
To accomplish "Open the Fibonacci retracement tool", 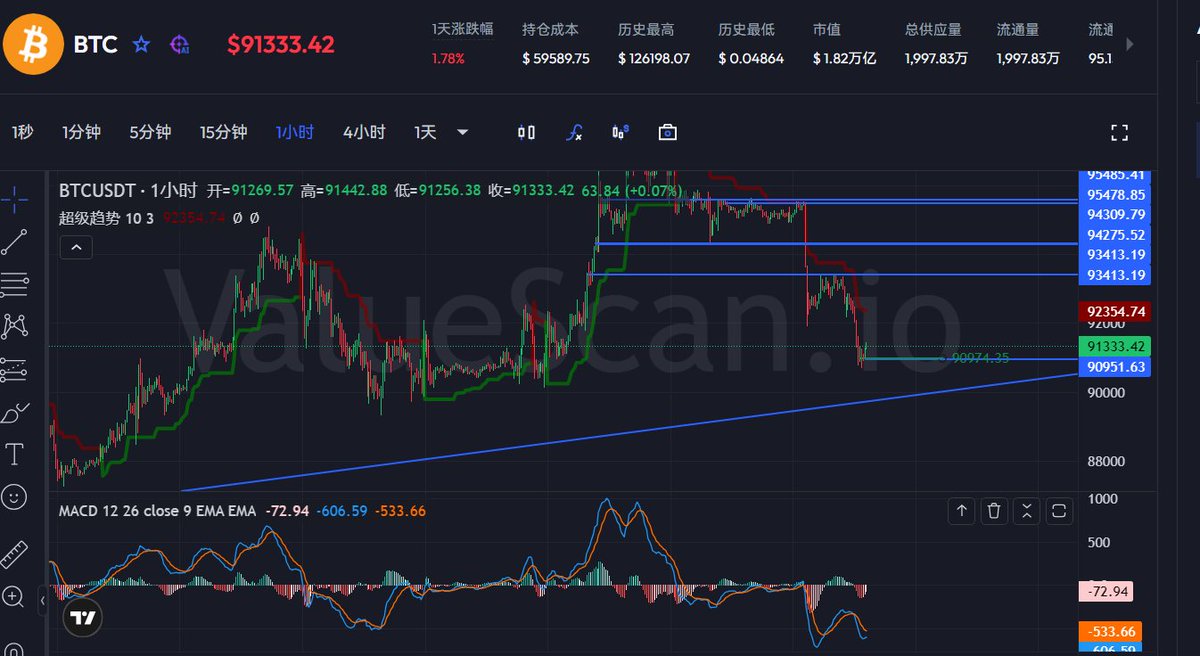I will tap(15, 284).
